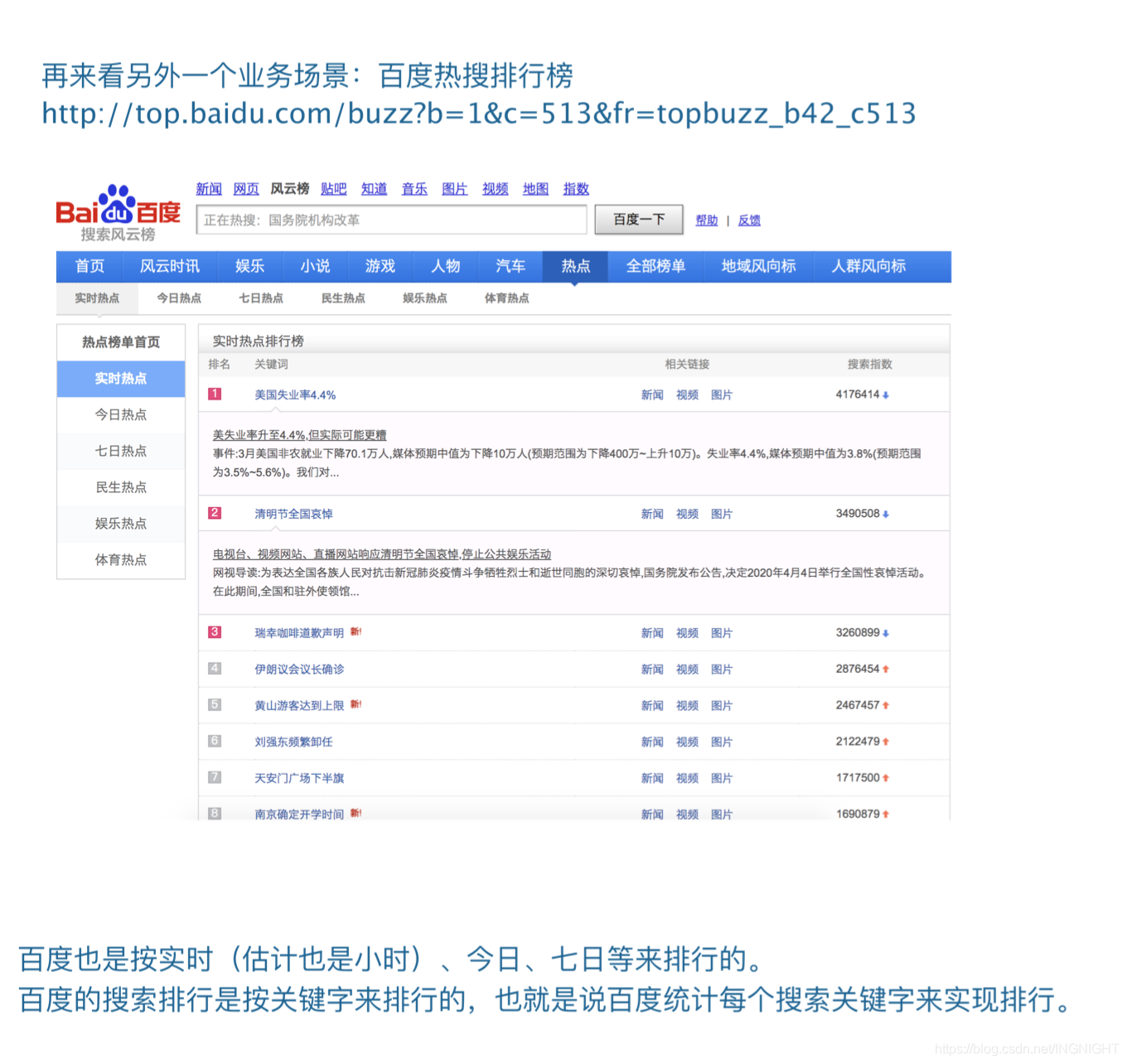Select 游戏 menu item

380,266
